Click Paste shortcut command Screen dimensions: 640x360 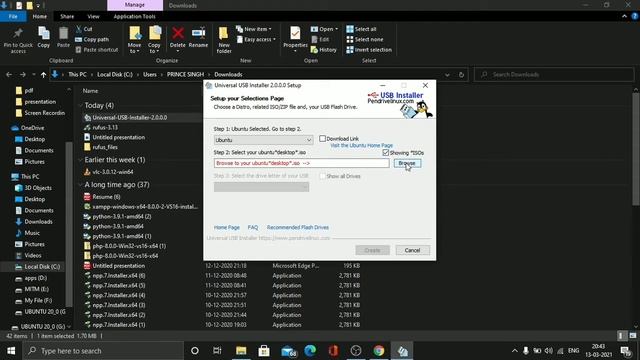(97, 50)
